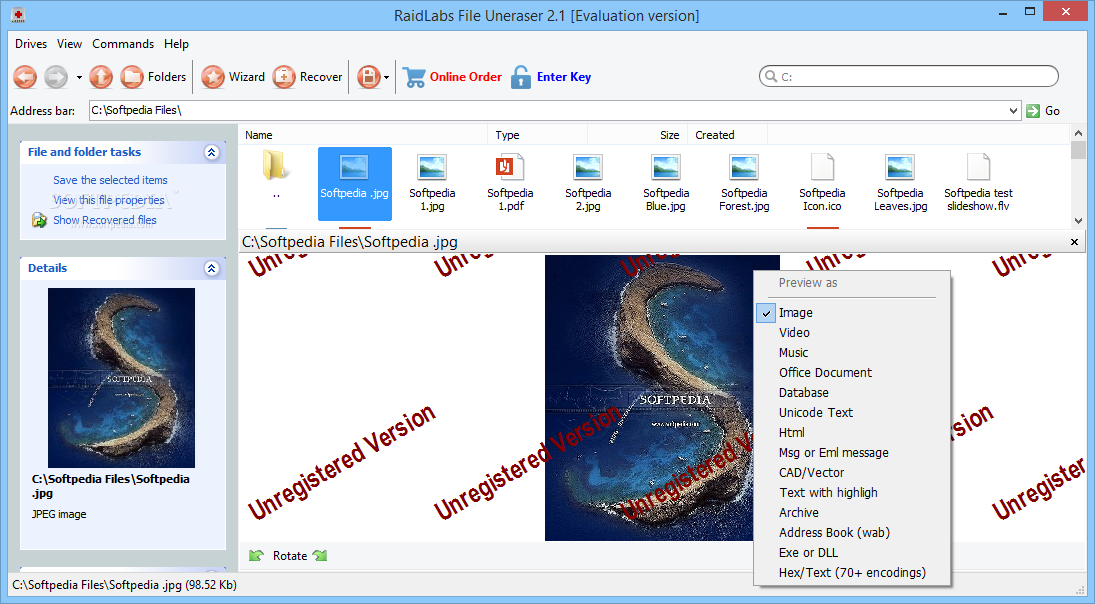Rotate the preview image left
Viewport: 1095px width, 604px height.
click(x=257, y=556)
